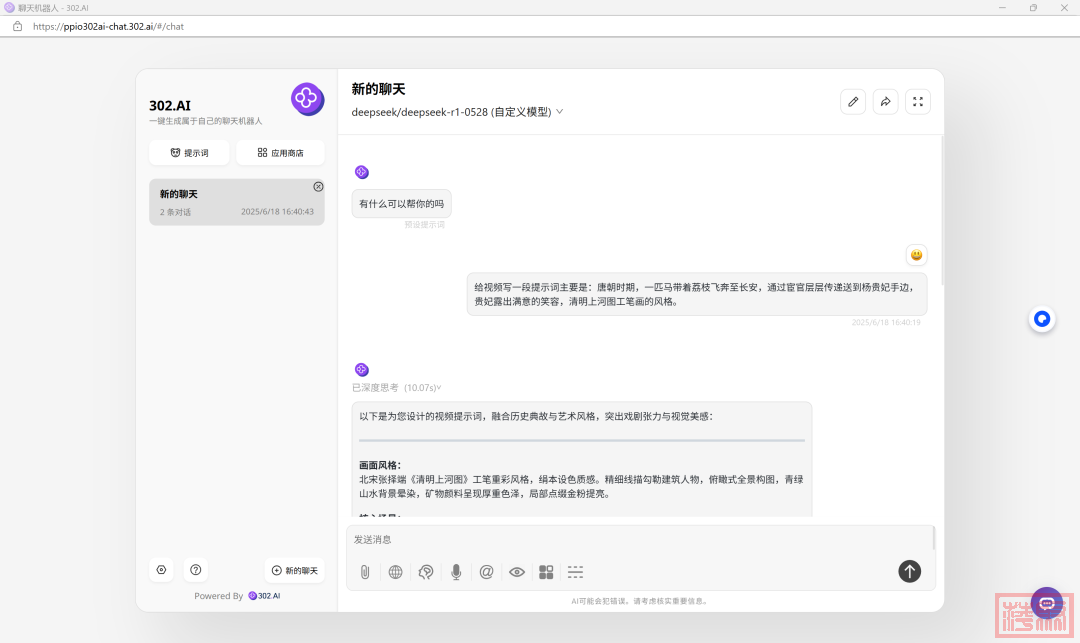
Task: Open settings from sidebar bottom
Action: [161, 570]
